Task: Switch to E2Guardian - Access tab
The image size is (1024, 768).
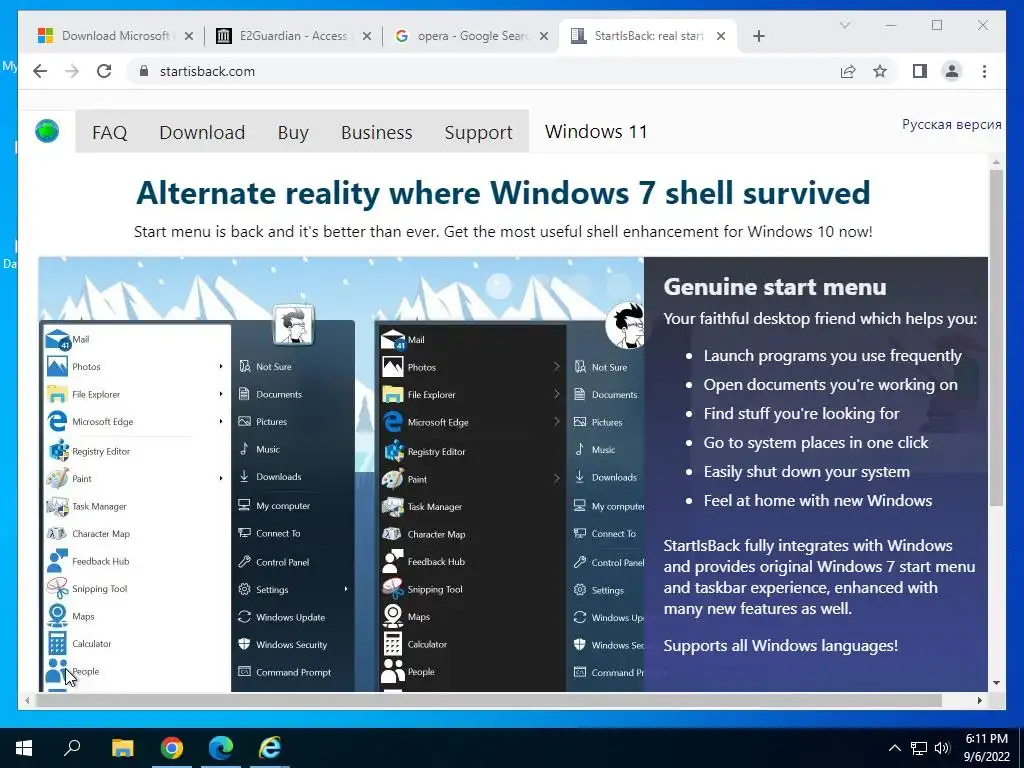Action: 293,36
